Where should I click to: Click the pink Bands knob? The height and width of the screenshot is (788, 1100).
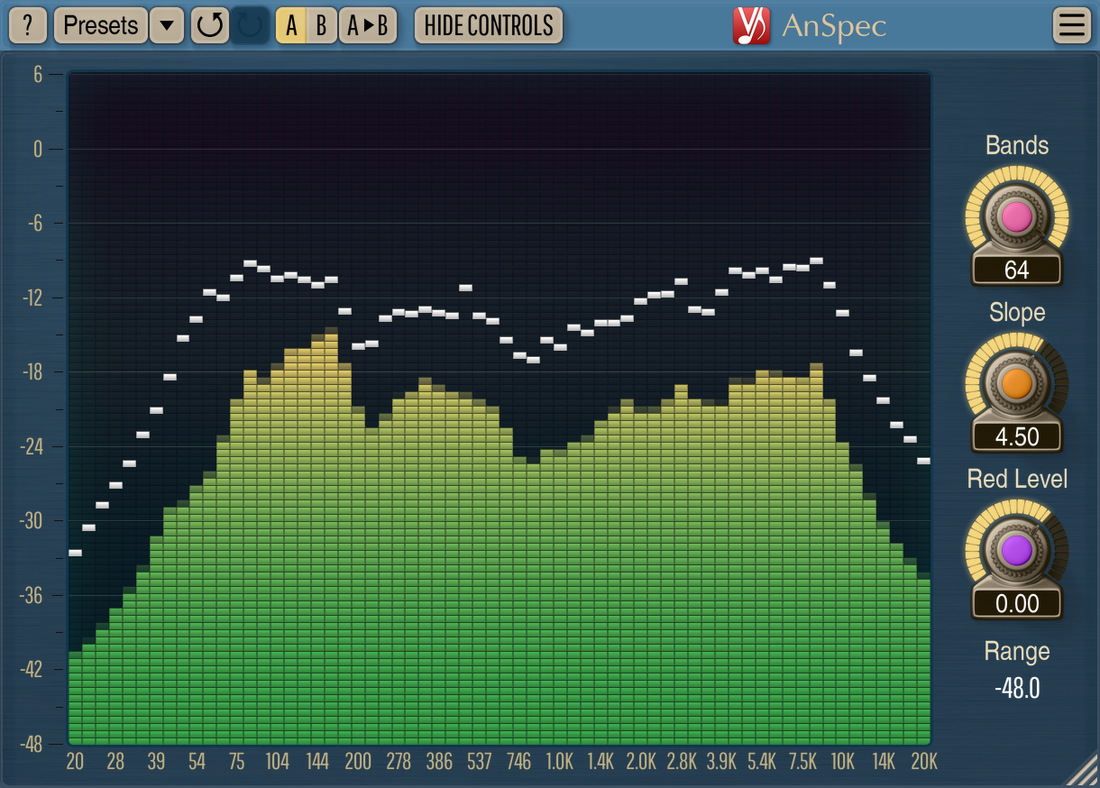click(1016, 217)
